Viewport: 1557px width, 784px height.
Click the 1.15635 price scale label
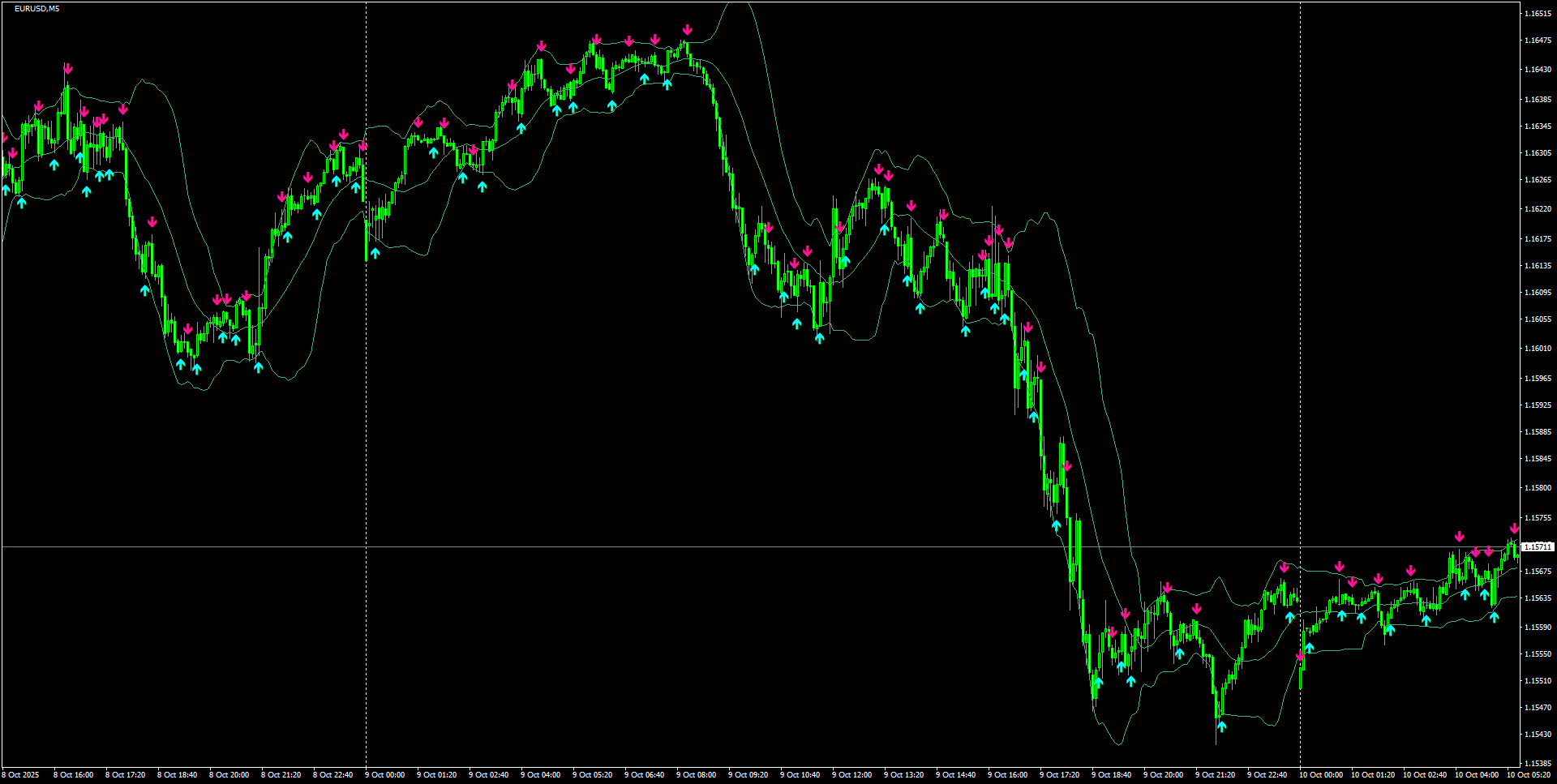[1538, 598]
